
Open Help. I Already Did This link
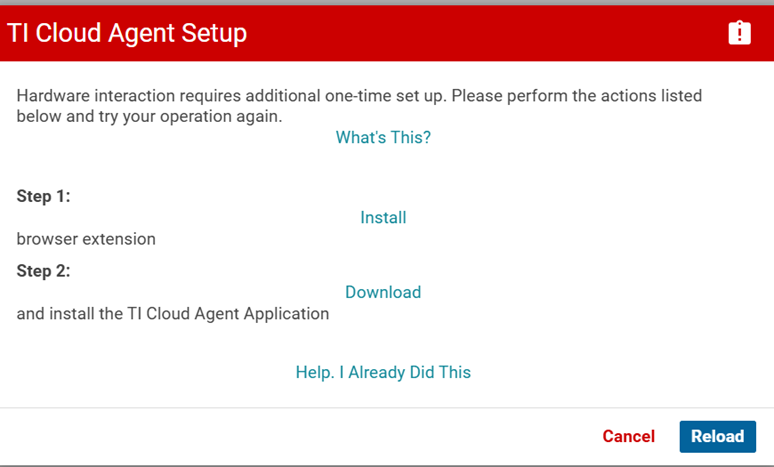tap(383, 372)
